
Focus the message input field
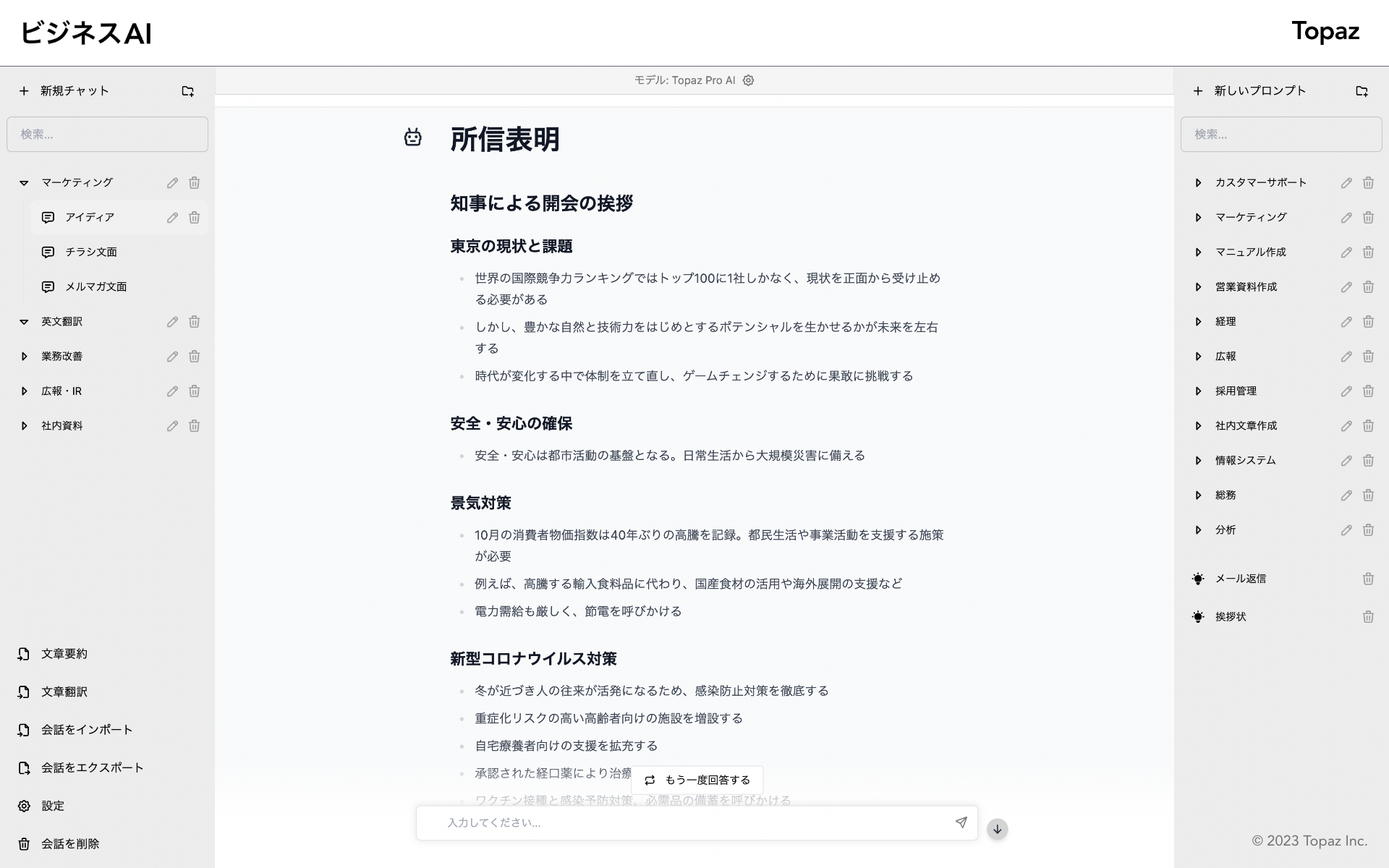687,822
